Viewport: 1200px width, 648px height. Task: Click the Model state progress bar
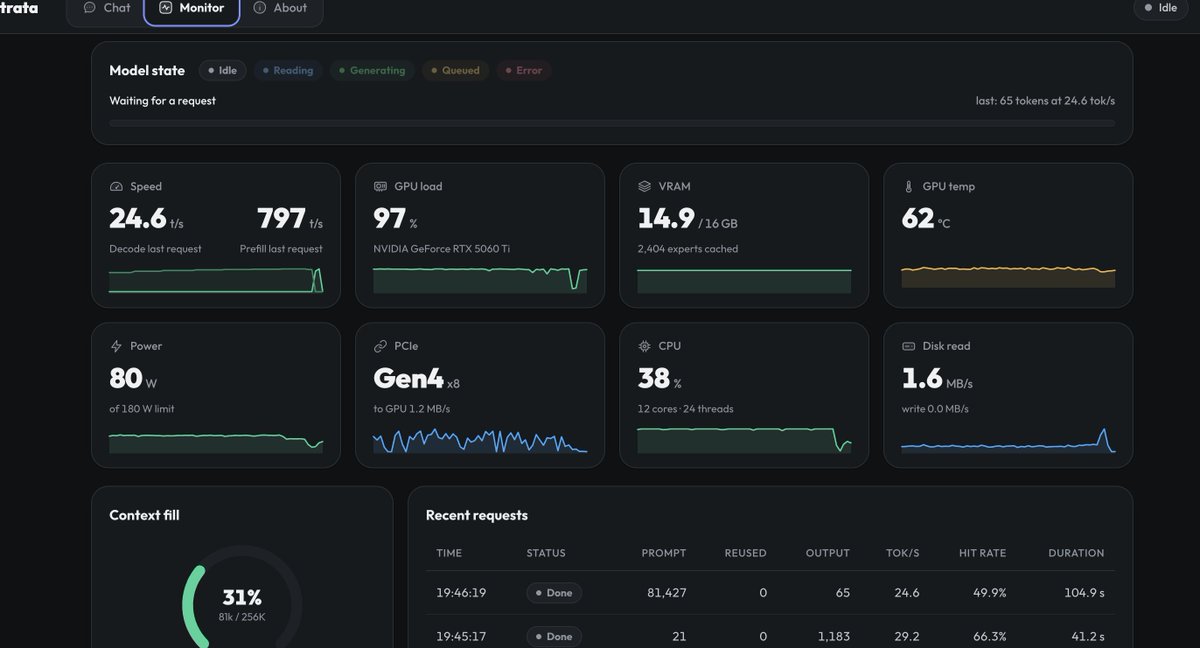coord(612,123)
